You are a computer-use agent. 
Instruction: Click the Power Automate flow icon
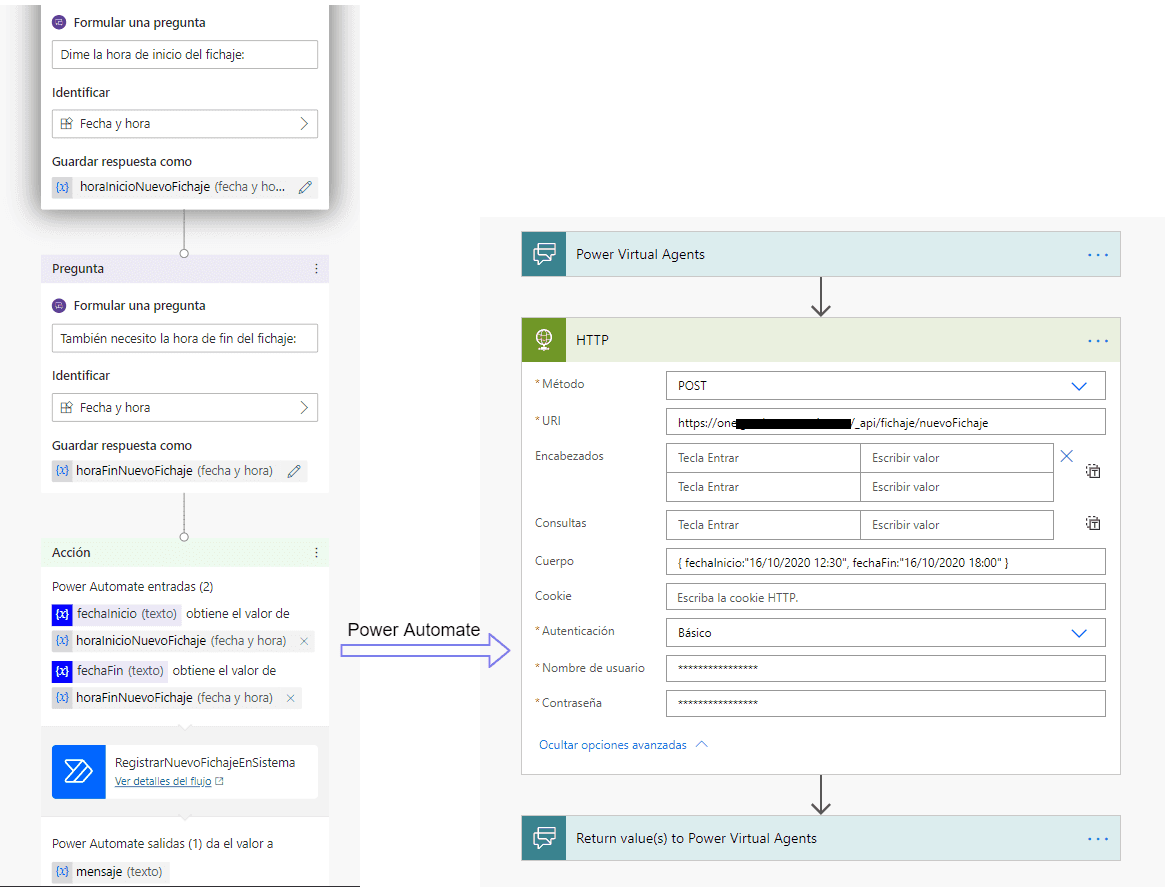point(79,772)
